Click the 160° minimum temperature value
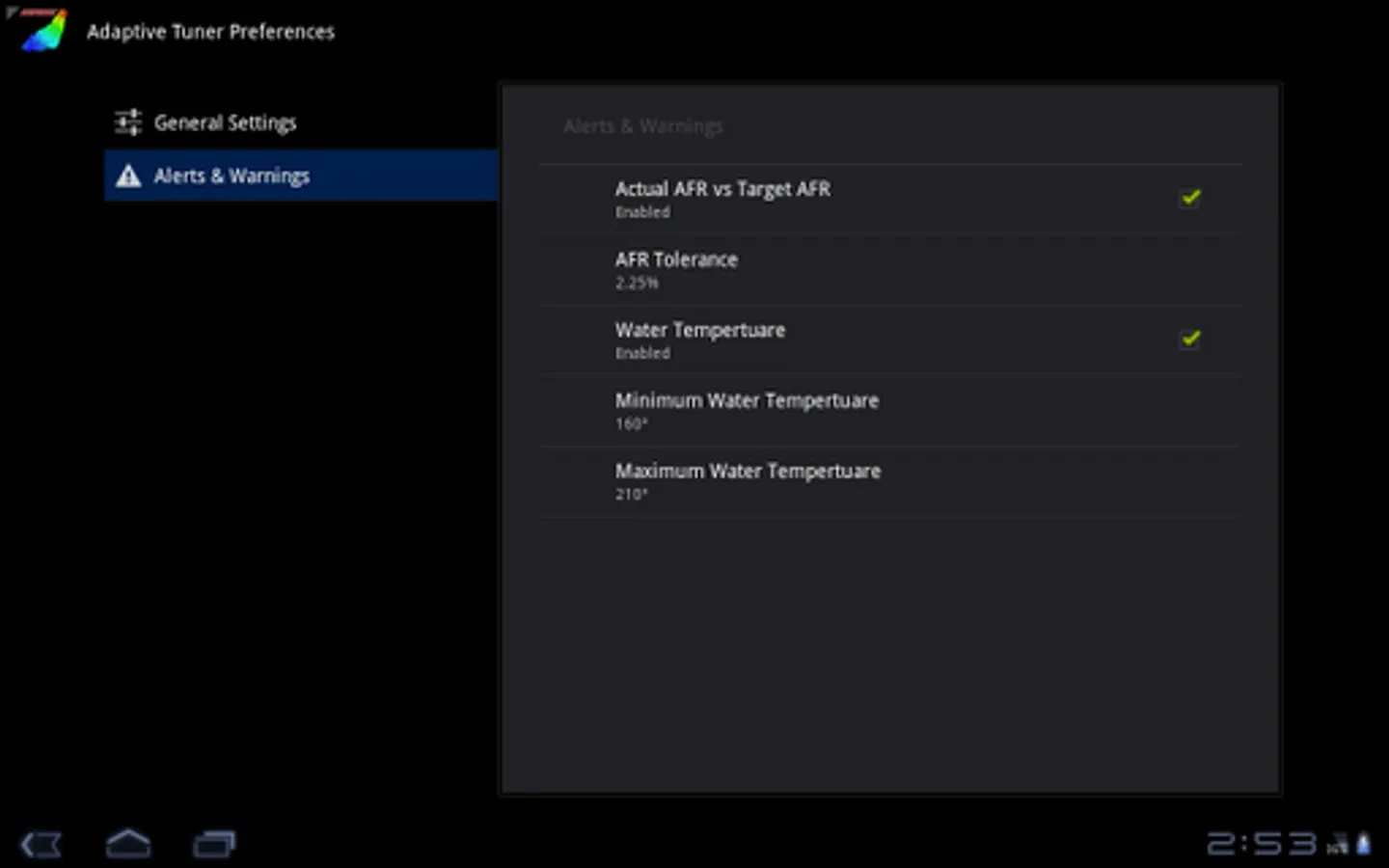Screen dimensions: 1389x868 631,423
